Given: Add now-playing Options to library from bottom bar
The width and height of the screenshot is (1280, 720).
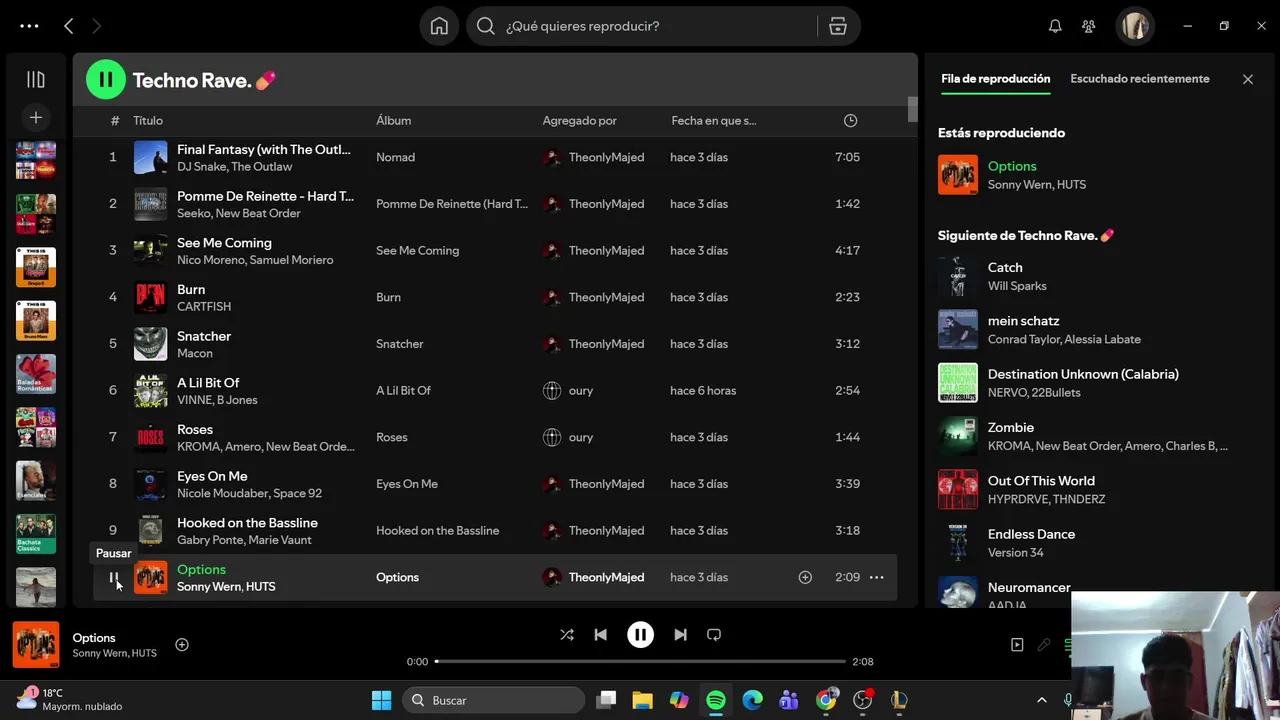Looking at the screenshot, I should [x=182, y=645].
